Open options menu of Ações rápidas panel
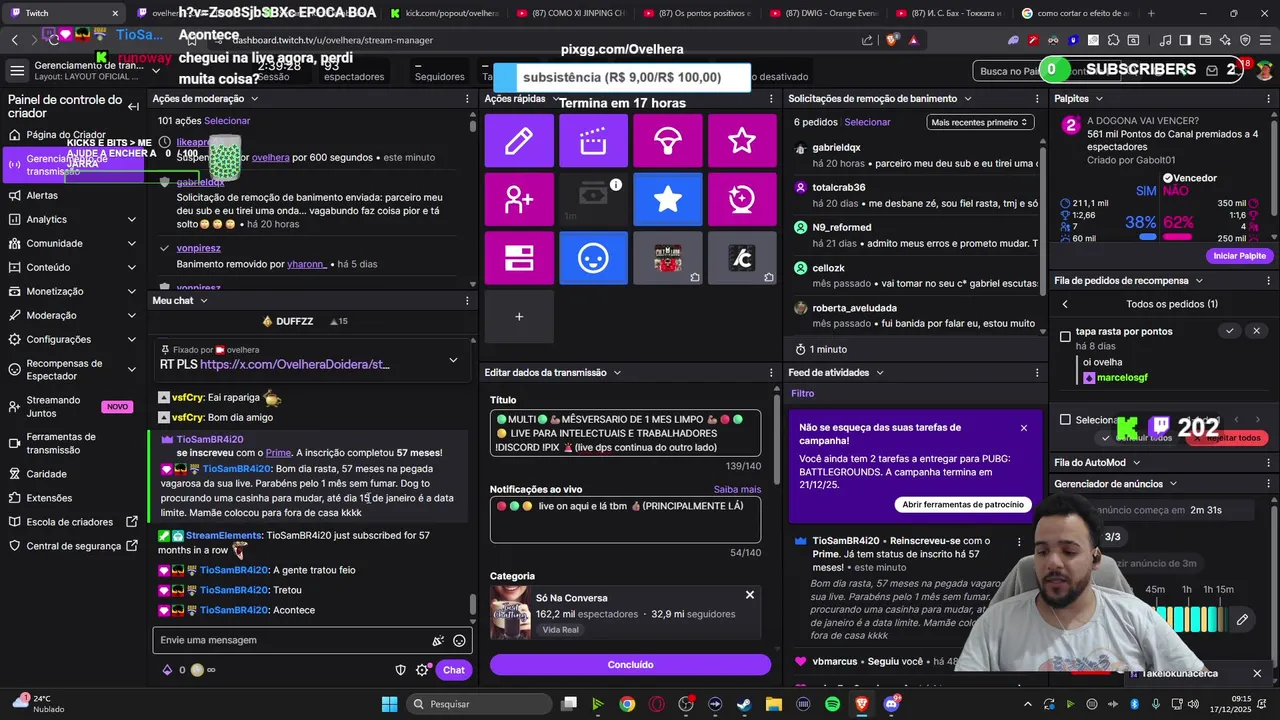The width and height of the screenshot is (1280, 720). pyautogui.click(x=771, y=99)
